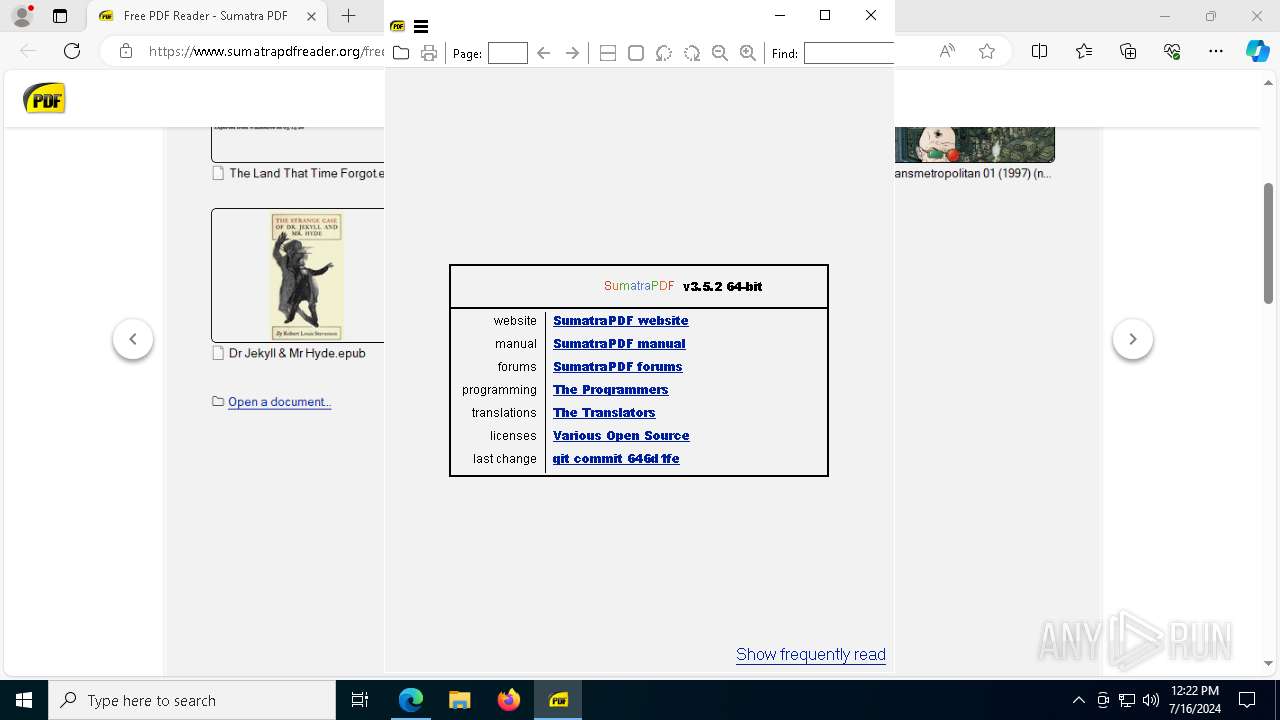Open Browser essentials heart icon
Screen dimensions: 1280x720
(1172, 51)
